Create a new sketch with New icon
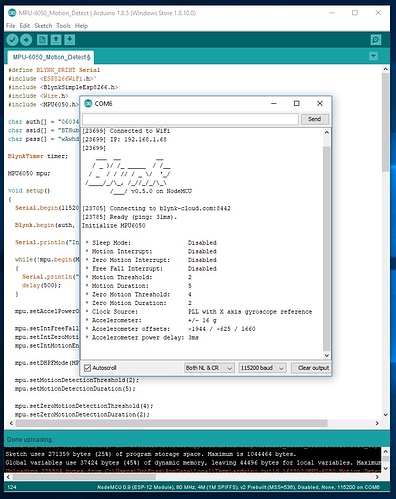Screen dimensions: 396x499 pos(42,40)
